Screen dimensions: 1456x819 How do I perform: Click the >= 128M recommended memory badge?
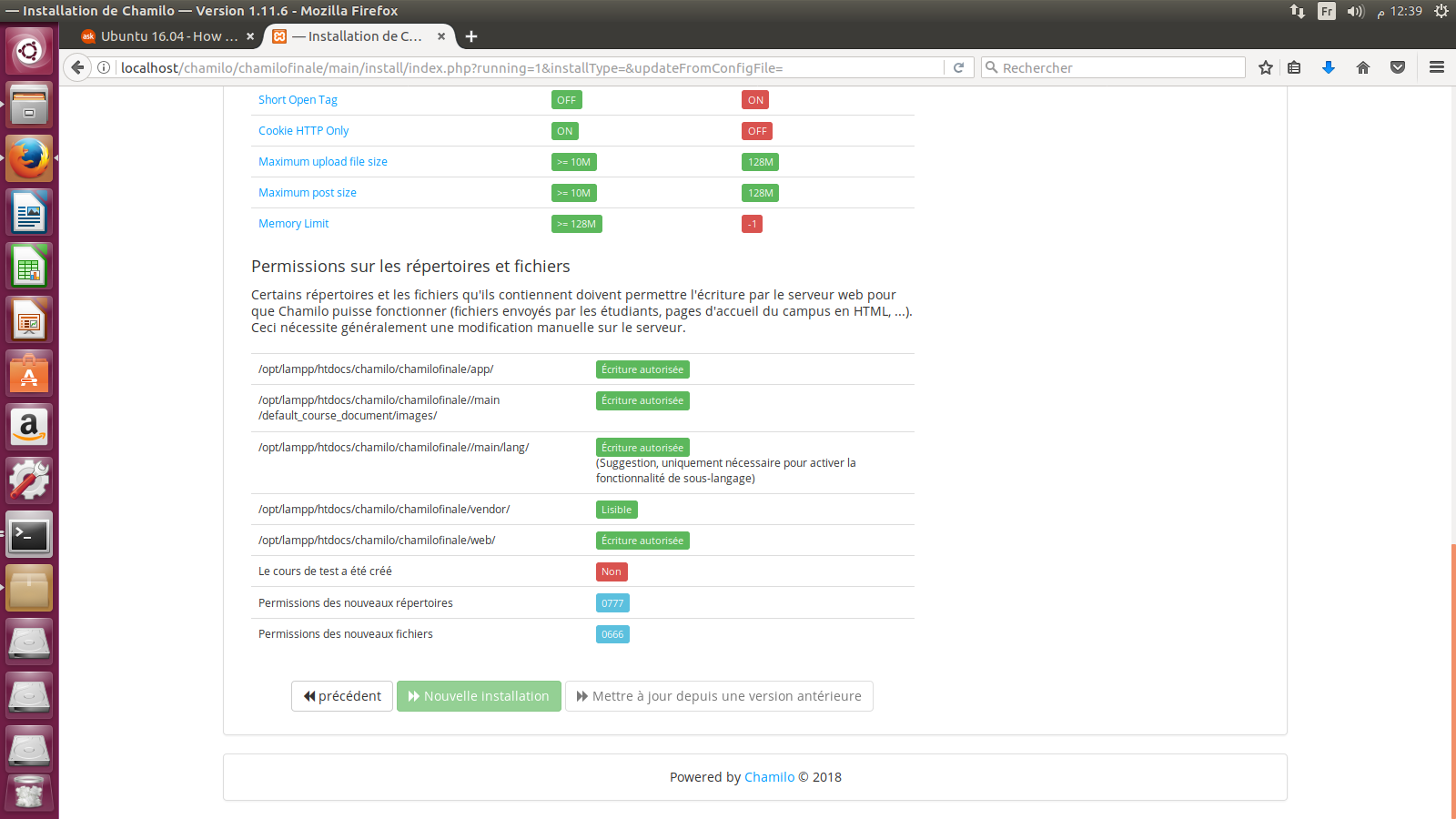577,224
